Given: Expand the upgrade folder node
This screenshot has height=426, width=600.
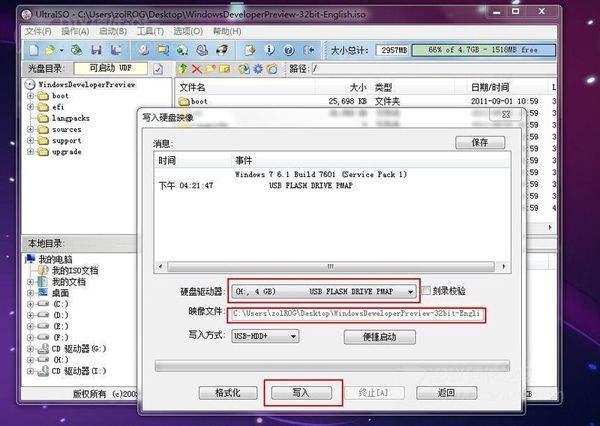Looking at the screenshot, I should (x=30, y=152).
